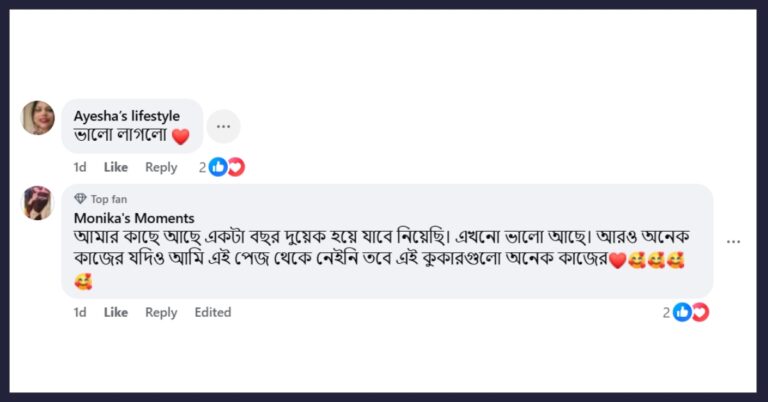Reply to Ayesha's lifestyle comment
Screen dimensions: 768x402
[x=161, y=167]
